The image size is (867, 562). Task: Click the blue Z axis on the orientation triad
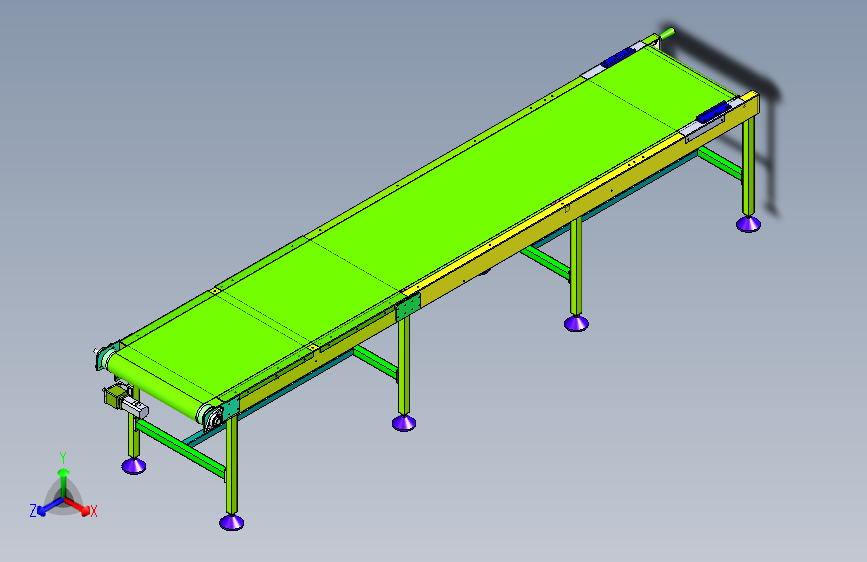pyautogui.click(x=50, y=507)
